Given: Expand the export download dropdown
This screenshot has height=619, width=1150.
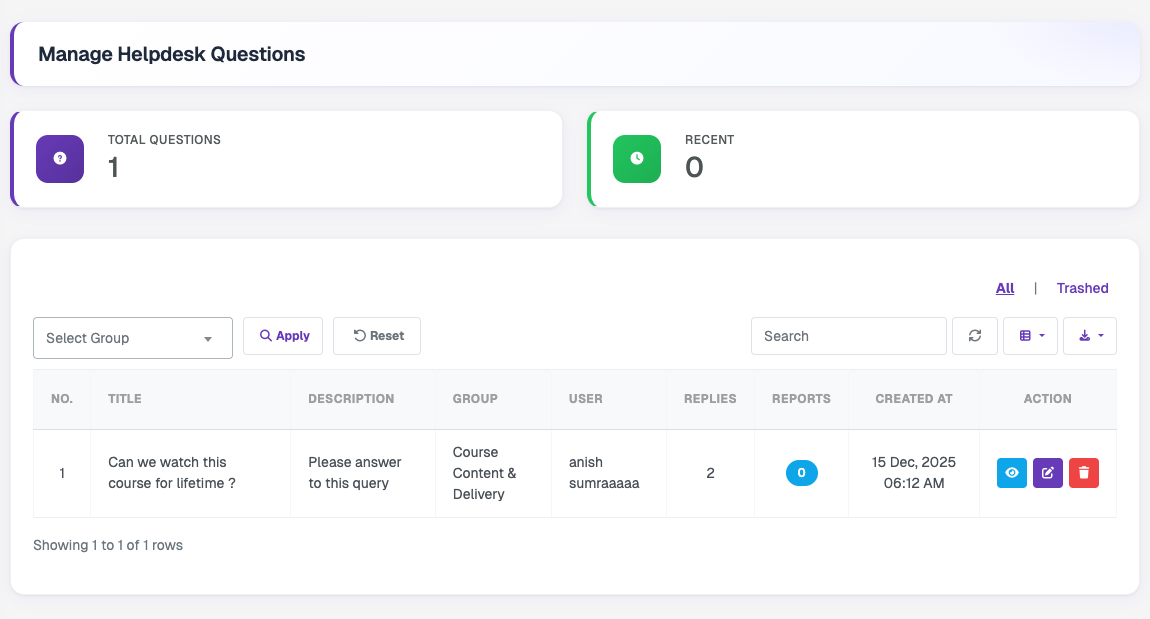Looking at the screenshot, I should click(1090, 336).
